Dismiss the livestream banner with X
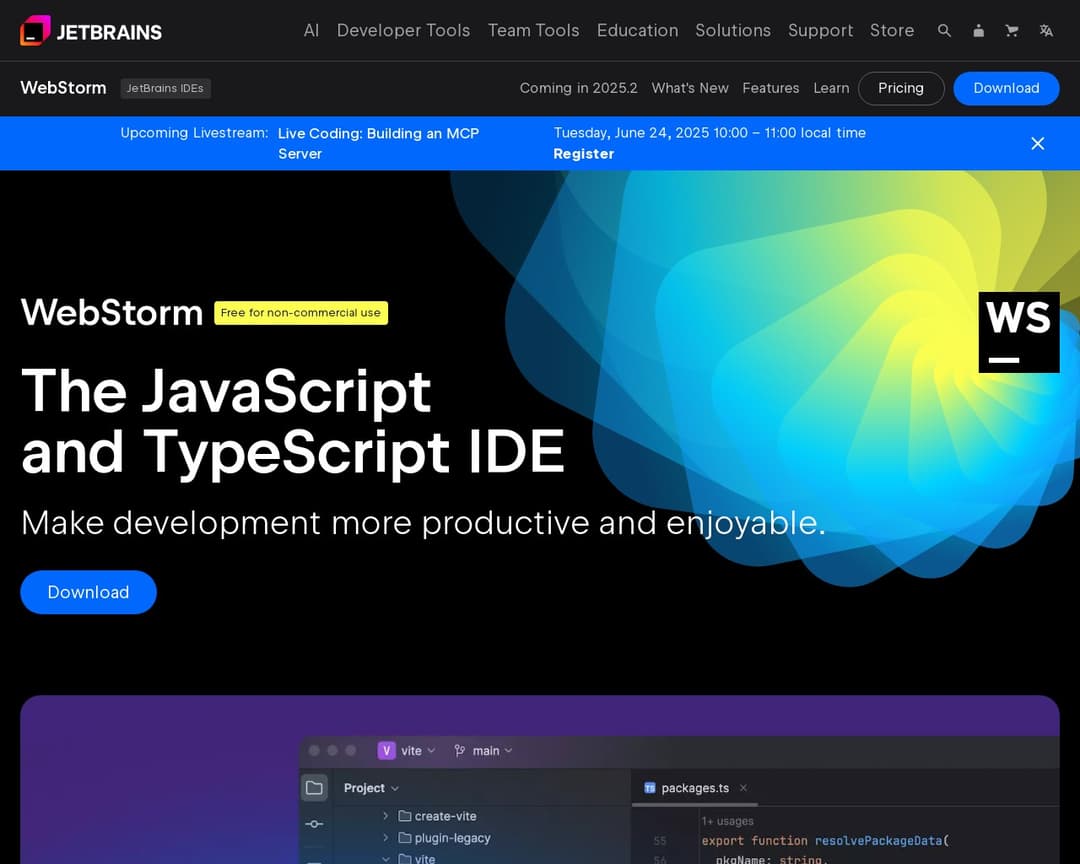This screenshot has width=1080, height=864. pos(1037,143)
